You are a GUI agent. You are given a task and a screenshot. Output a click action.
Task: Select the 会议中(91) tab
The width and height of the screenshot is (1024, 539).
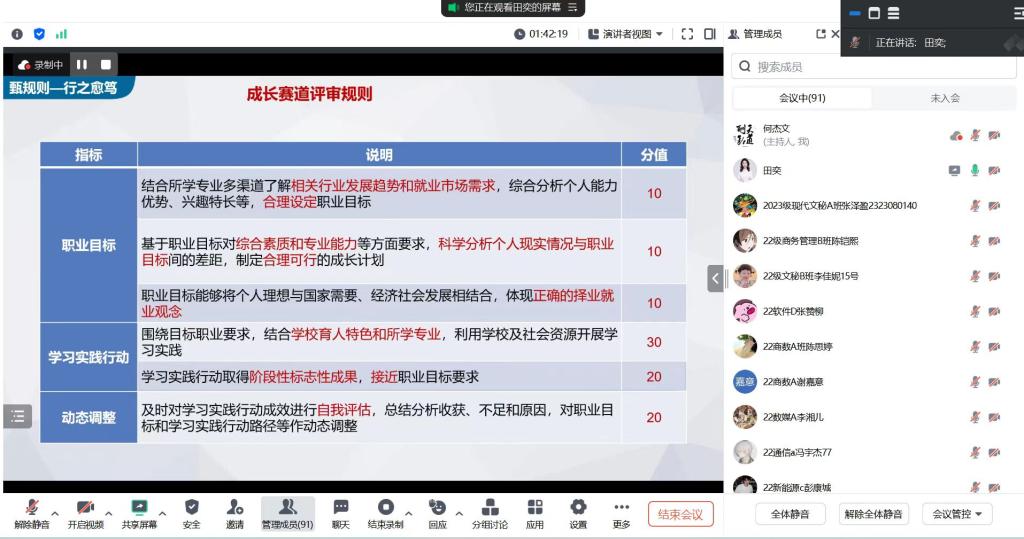coord(802,98)
